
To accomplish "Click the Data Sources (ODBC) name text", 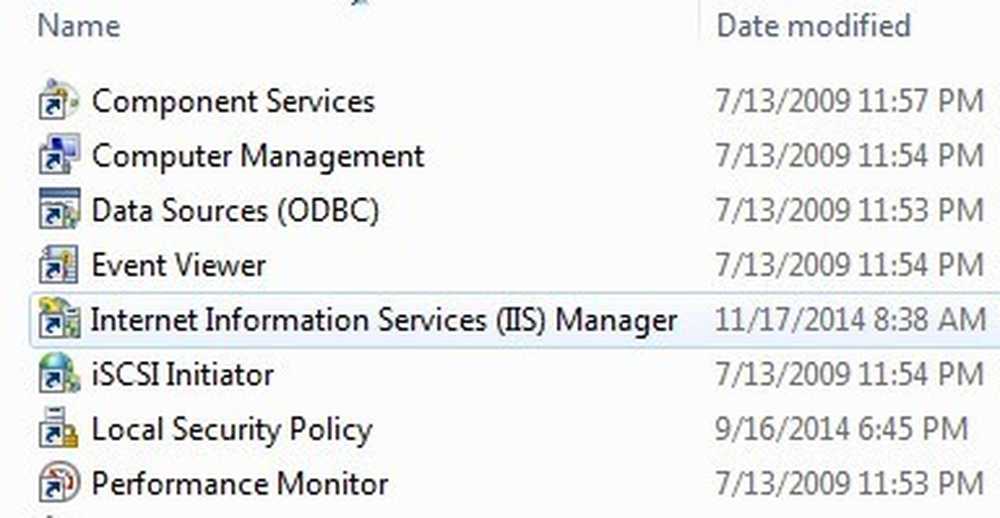I will [x=235, y=211].
